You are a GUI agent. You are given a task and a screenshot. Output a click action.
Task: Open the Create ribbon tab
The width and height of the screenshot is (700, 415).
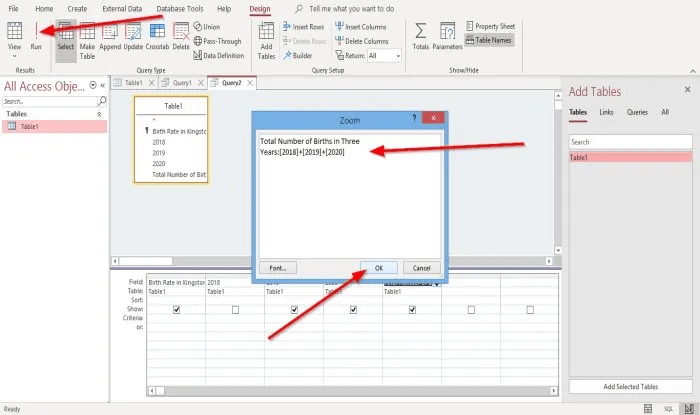(x=77, y=8)
